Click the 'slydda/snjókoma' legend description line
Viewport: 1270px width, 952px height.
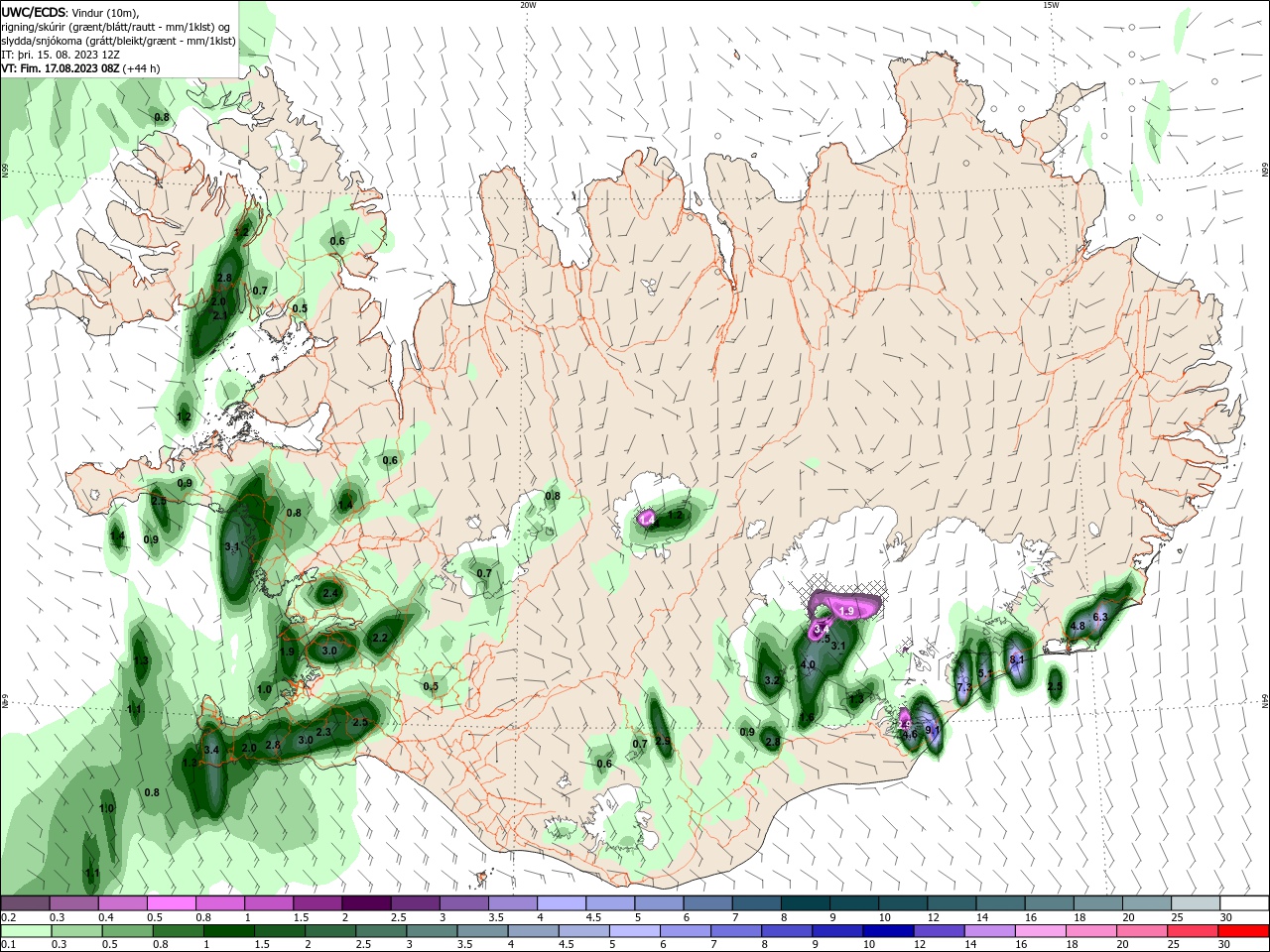coord(118,41)
